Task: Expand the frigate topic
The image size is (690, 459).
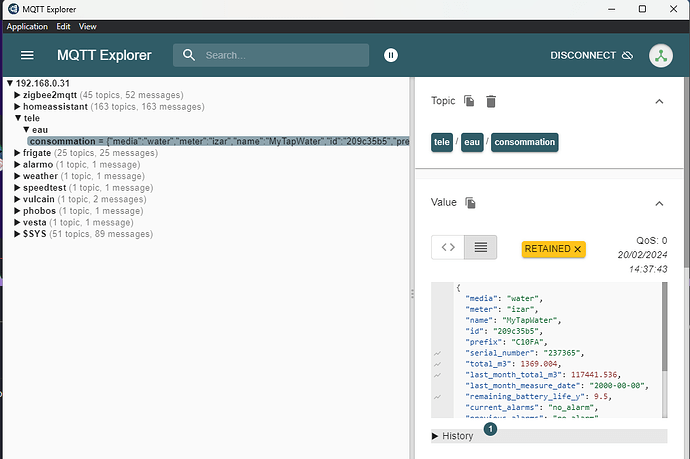Action: click(x=17, y=153)
